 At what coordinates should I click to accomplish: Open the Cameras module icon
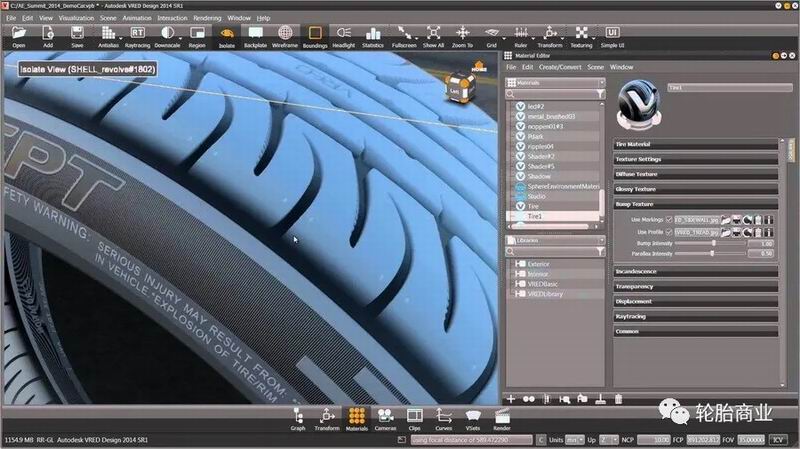pos(385,418)
